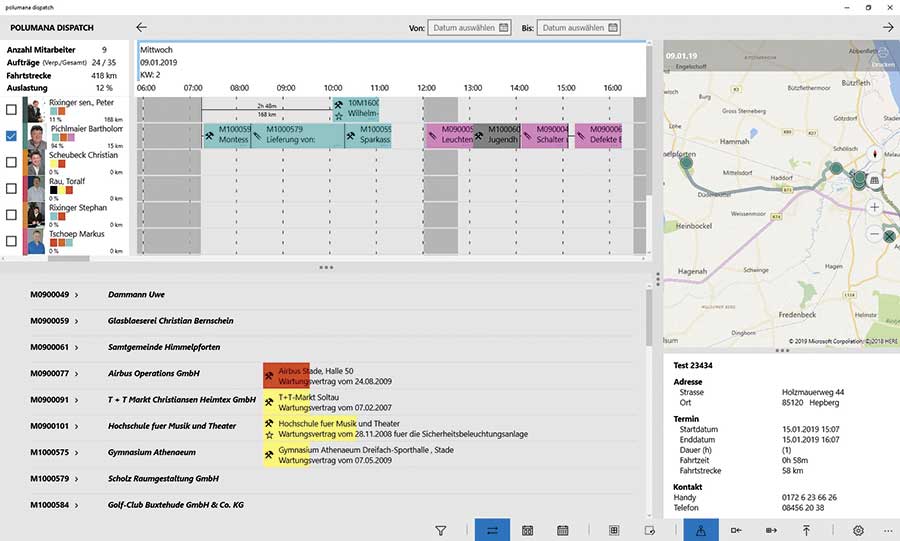Click the Bis field calendar icon
This screenshot has width=900, height=541.
(x=612, y=28)
